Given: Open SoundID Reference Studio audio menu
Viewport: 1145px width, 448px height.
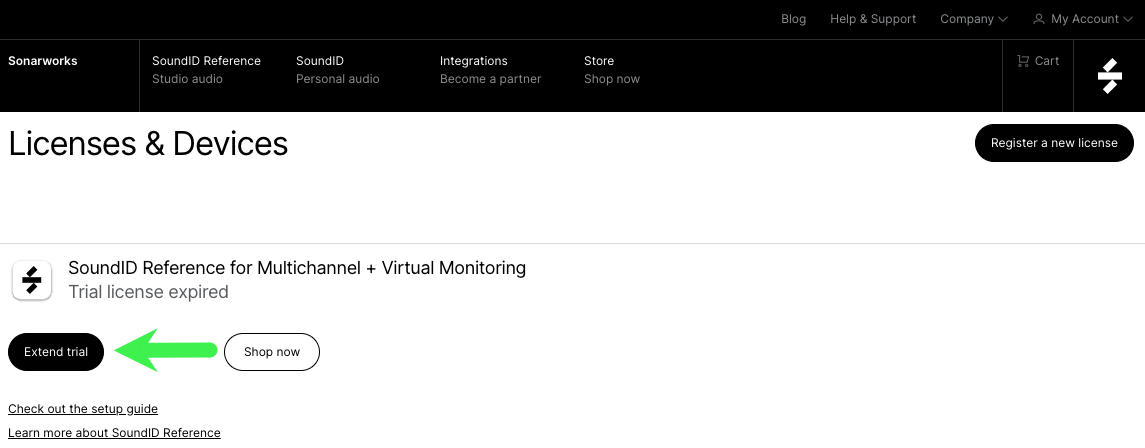Looking at the screenshot, I should [x=206, y=69].
